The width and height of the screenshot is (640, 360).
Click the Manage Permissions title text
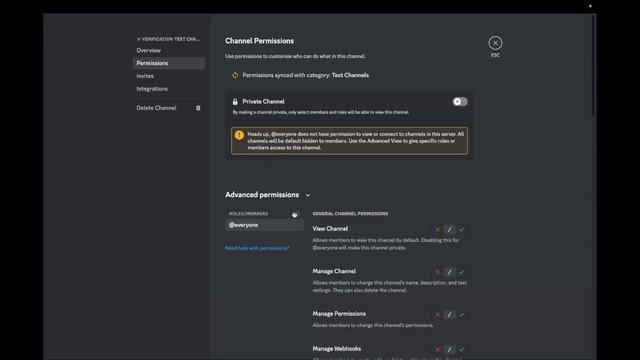pyautogui.click(x=339, y=314)
